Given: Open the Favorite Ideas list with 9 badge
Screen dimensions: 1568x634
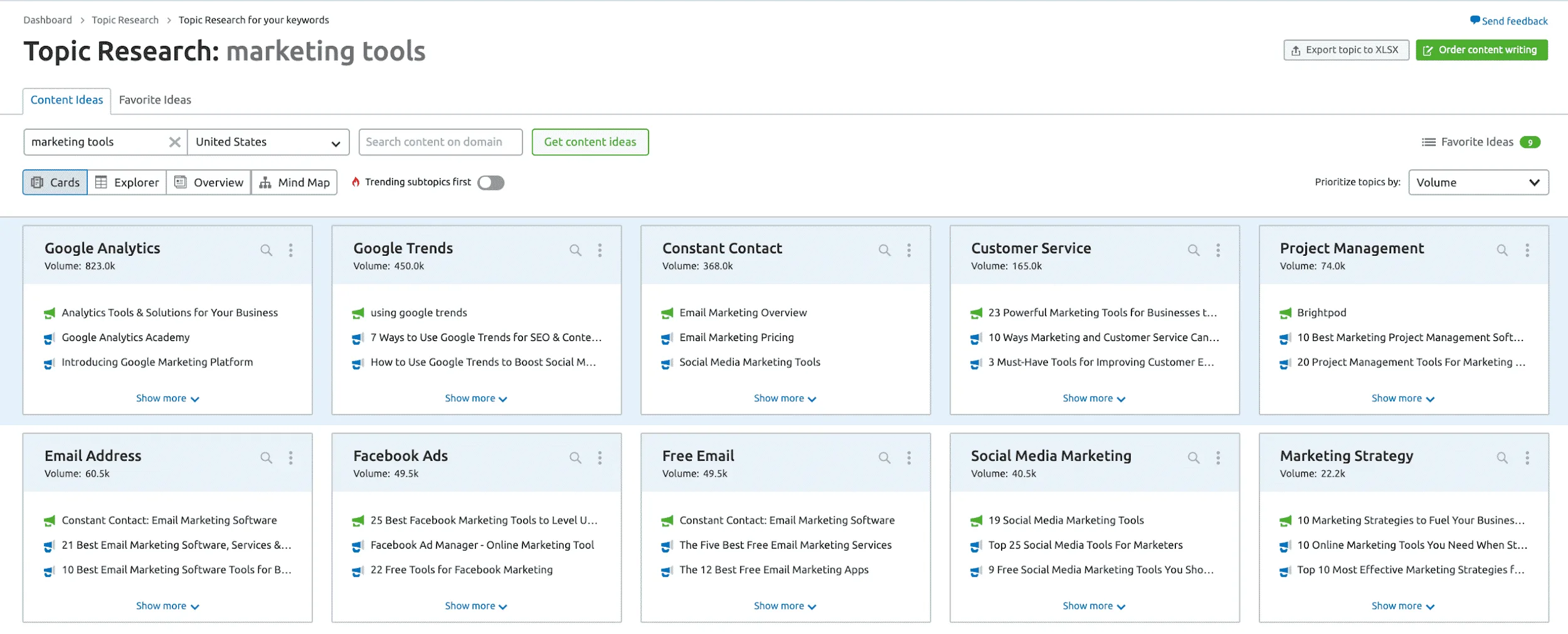Looking at the screenshot, I should pyautogui.click(x=1481, y=142).
